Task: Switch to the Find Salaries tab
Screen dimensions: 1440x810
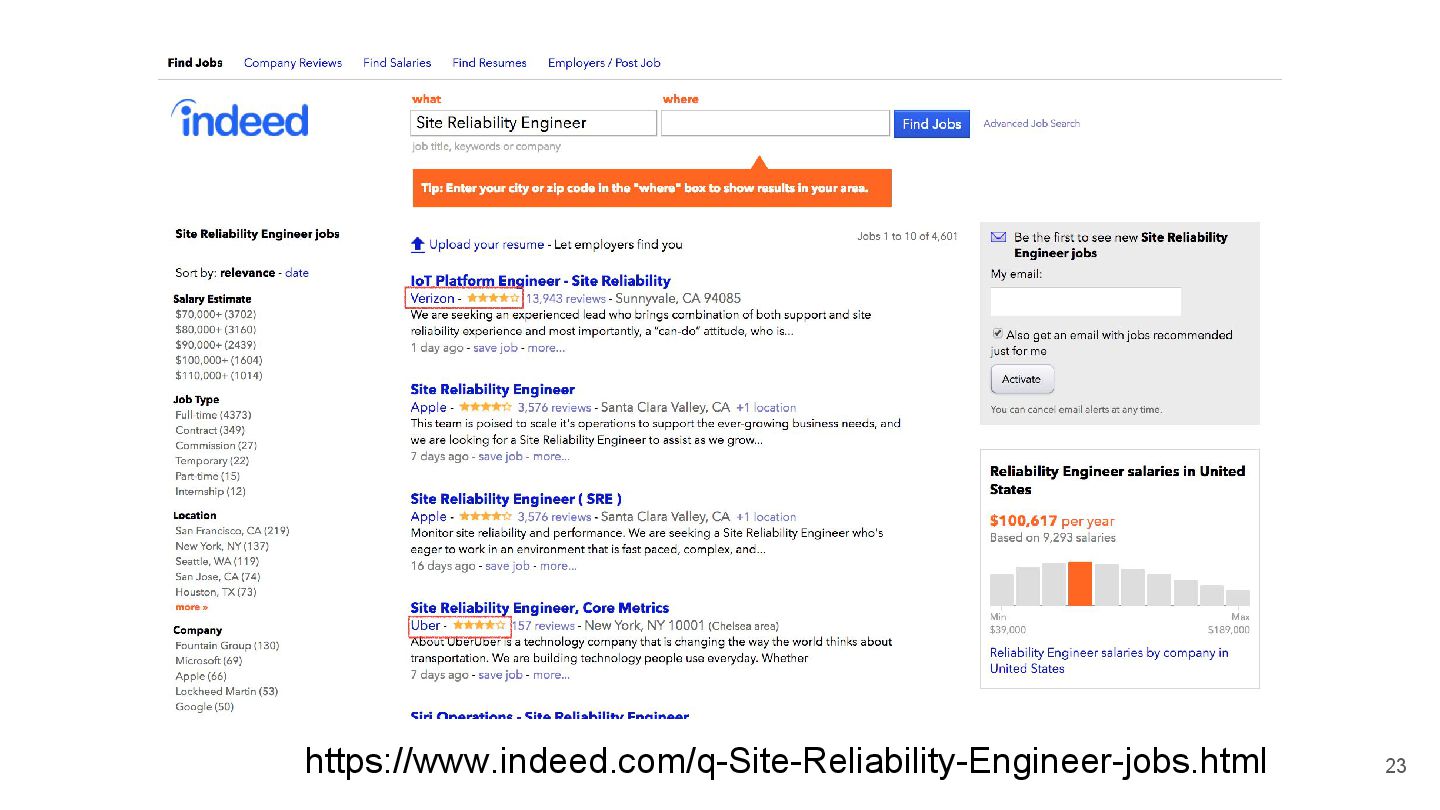Action: click(x=397, y=63)
